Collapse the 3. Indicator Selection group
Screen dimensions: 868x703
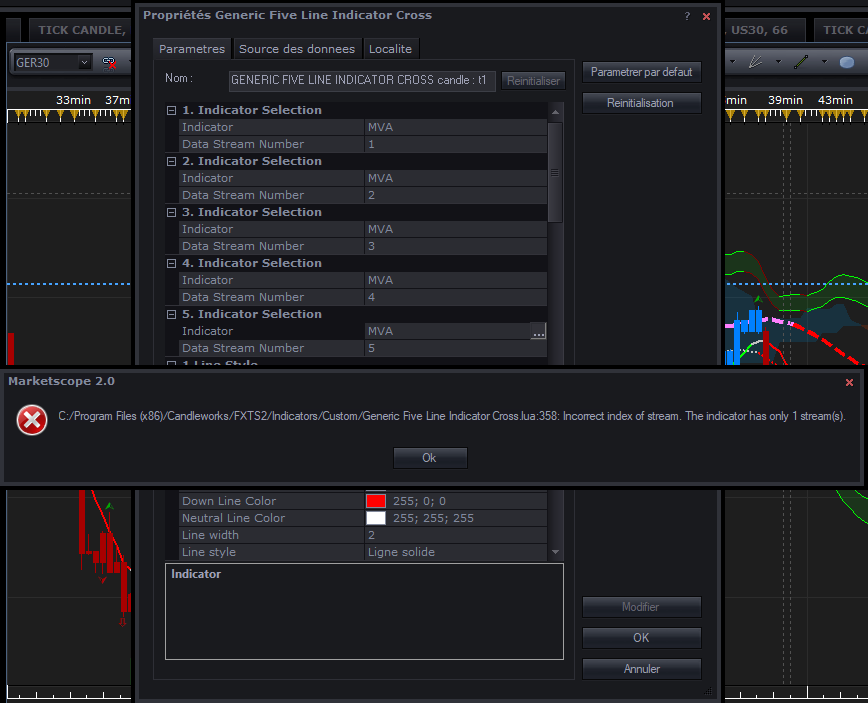tap(172, 213)
